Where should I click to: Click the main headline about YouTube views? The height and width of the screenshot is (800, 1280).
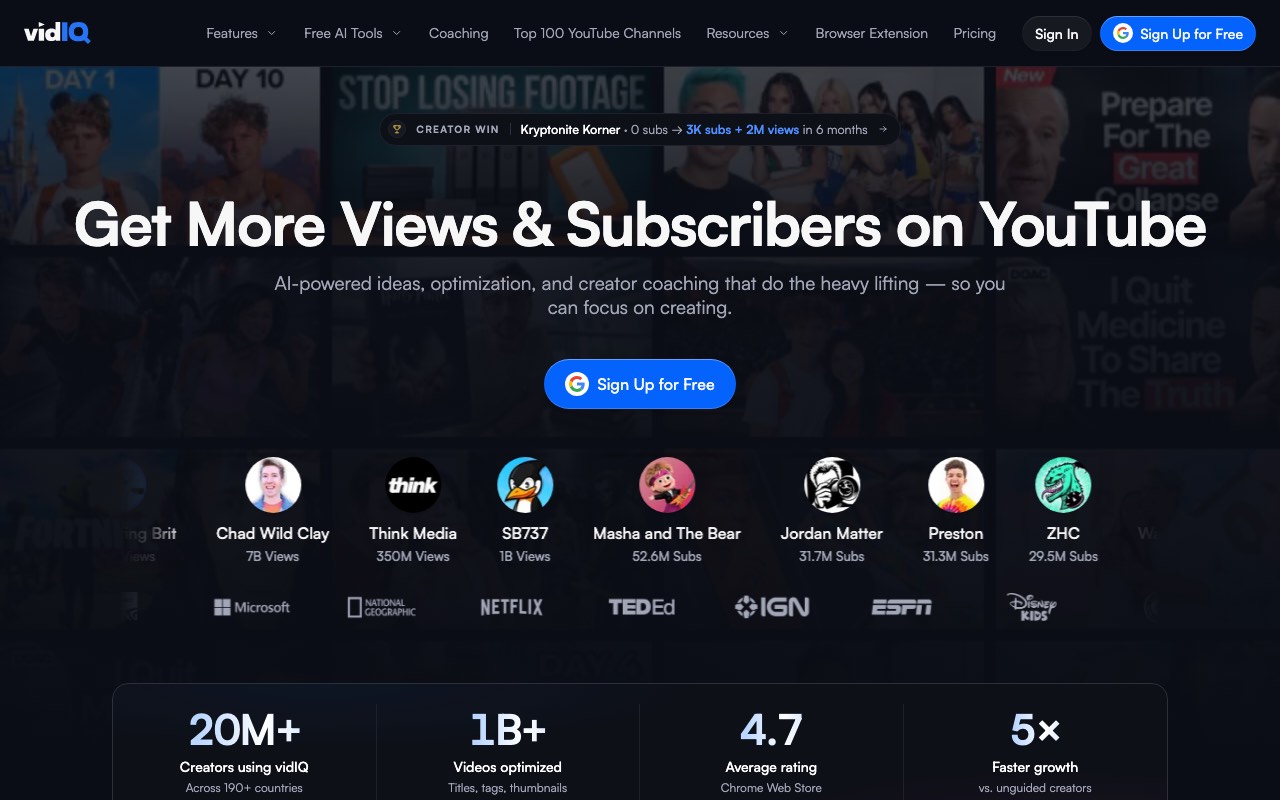[640, 224]
